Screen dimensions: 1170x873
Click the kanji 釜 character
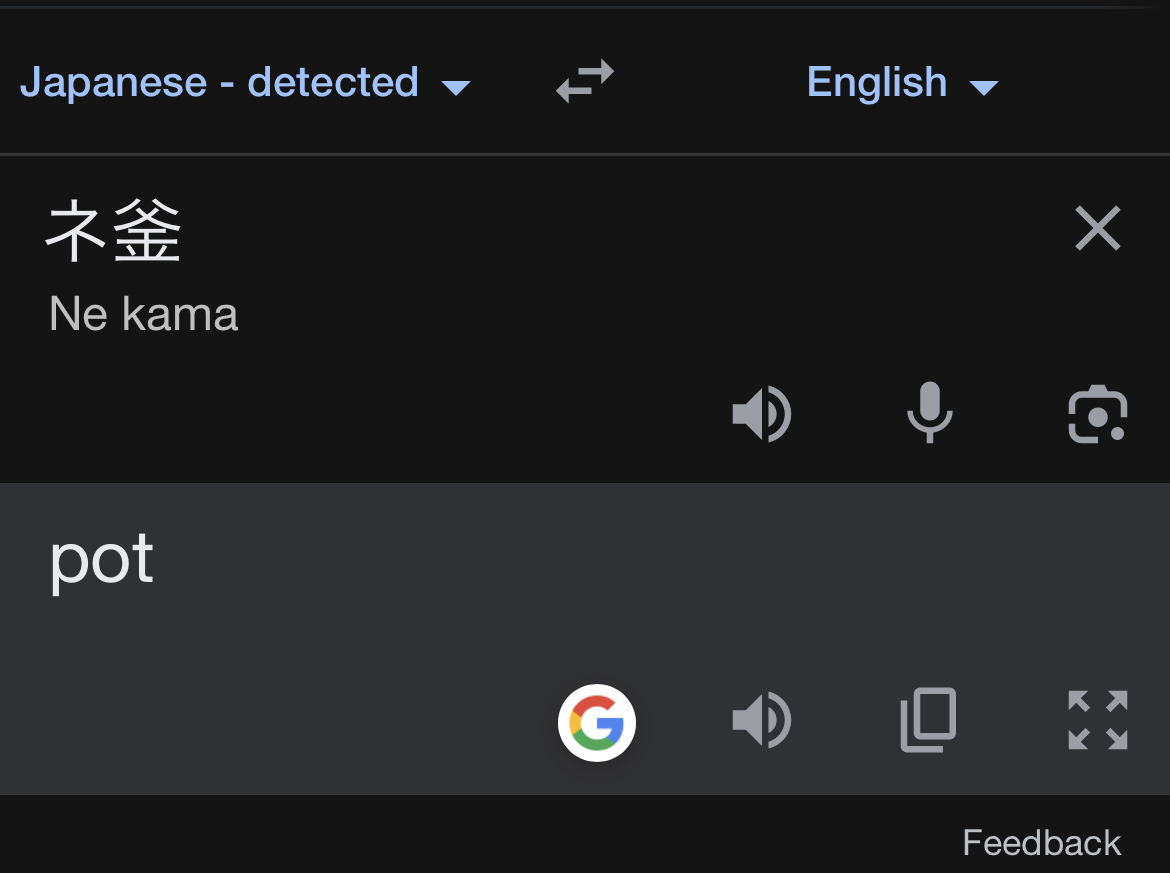[147, 232]
